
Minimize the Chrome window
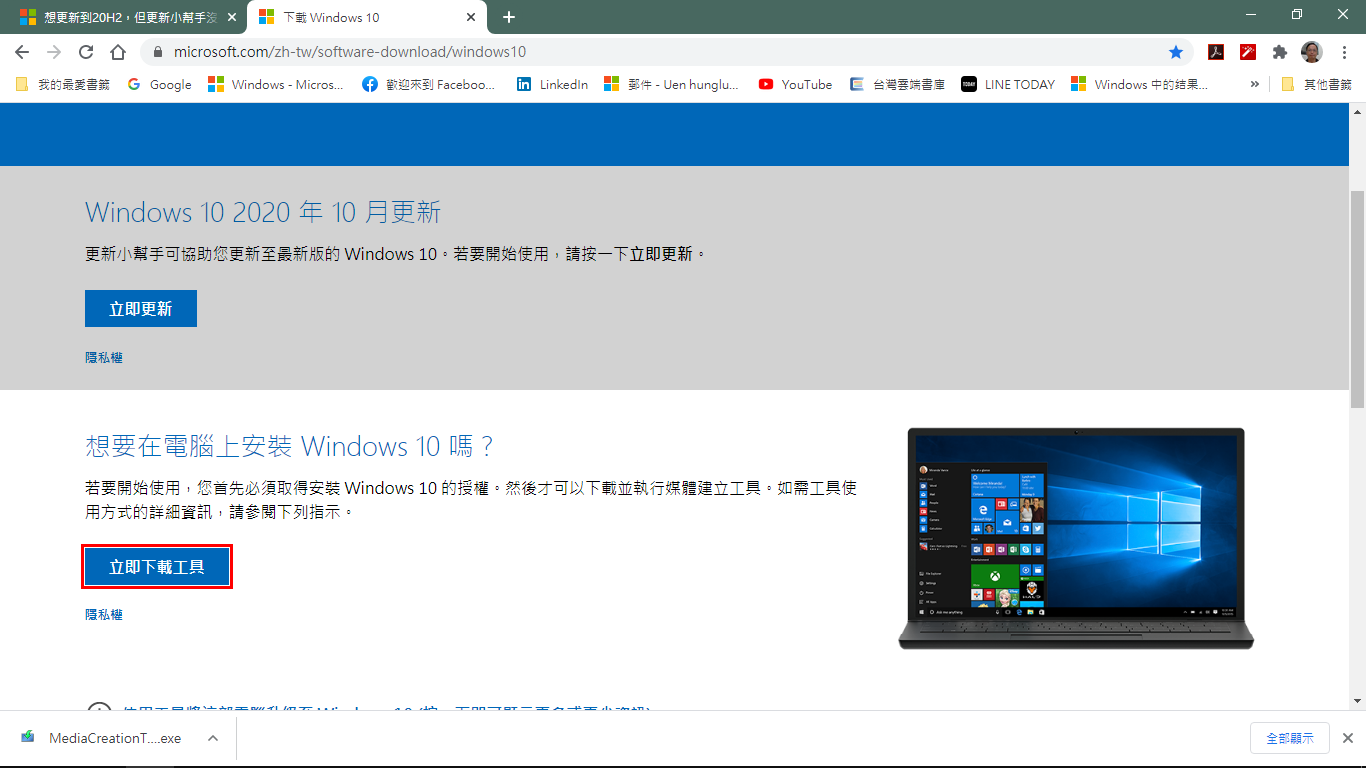(x=1250, y=15)
